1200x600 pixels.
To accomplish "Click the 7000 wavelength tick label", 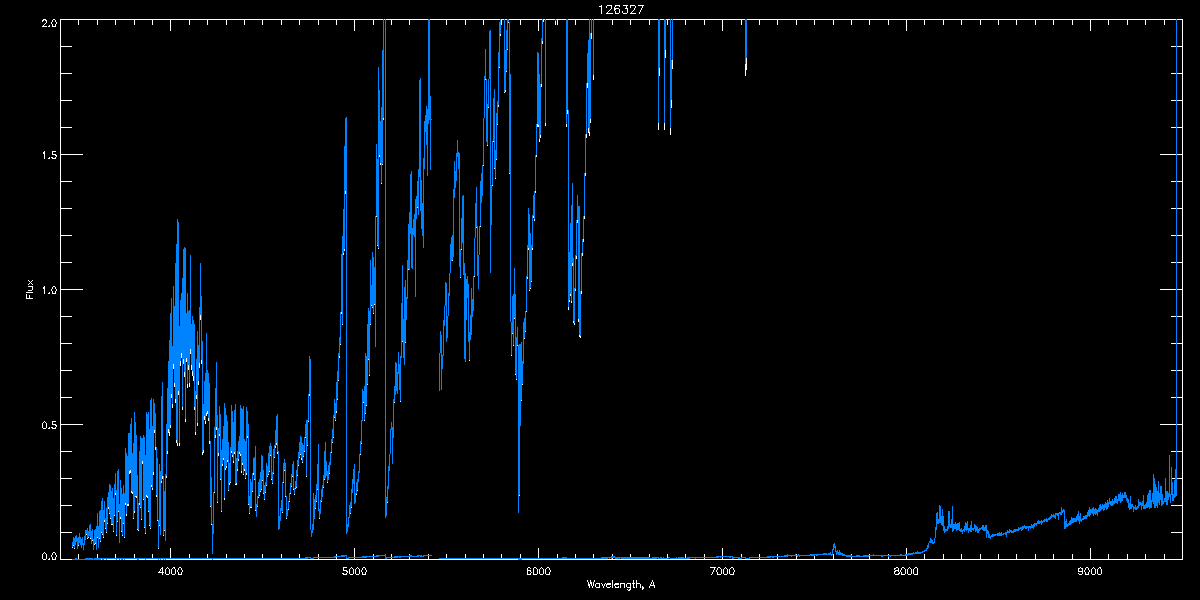I will pyautogui.click(x=722, y=571).
